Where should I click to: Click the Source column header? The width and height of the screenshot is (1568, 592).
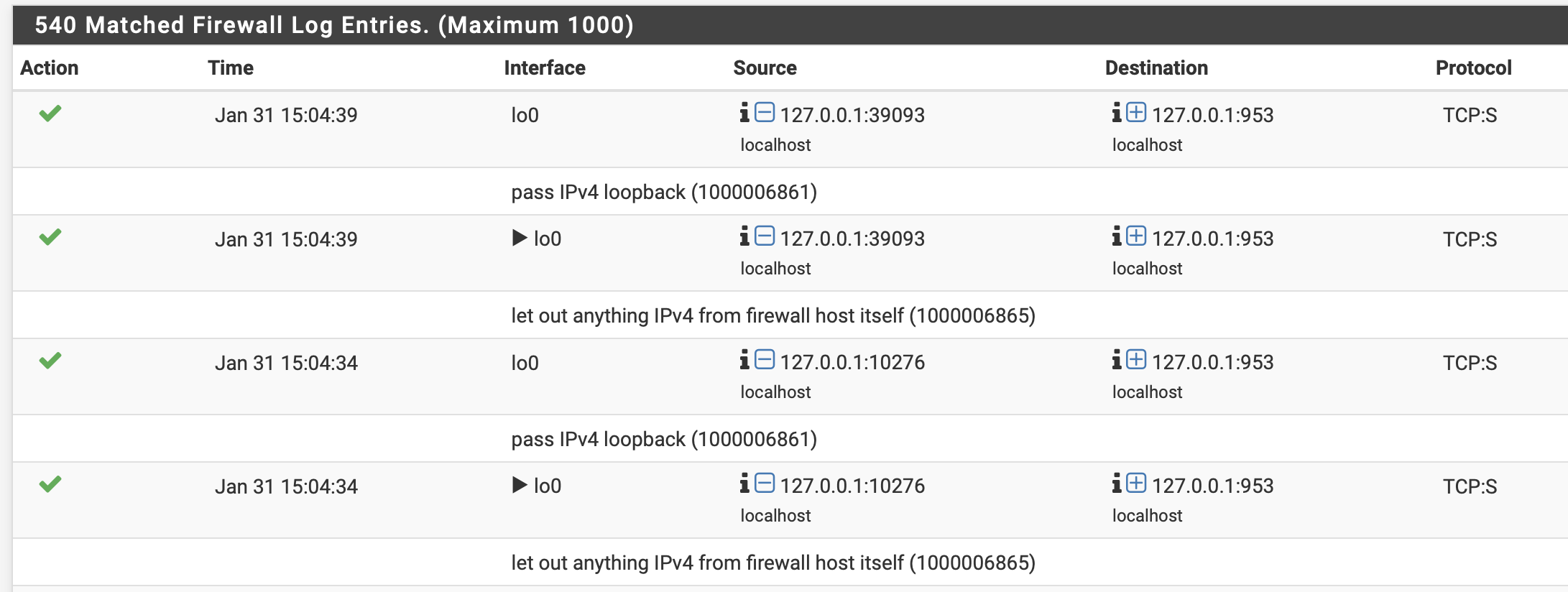(x=765, y=68)
